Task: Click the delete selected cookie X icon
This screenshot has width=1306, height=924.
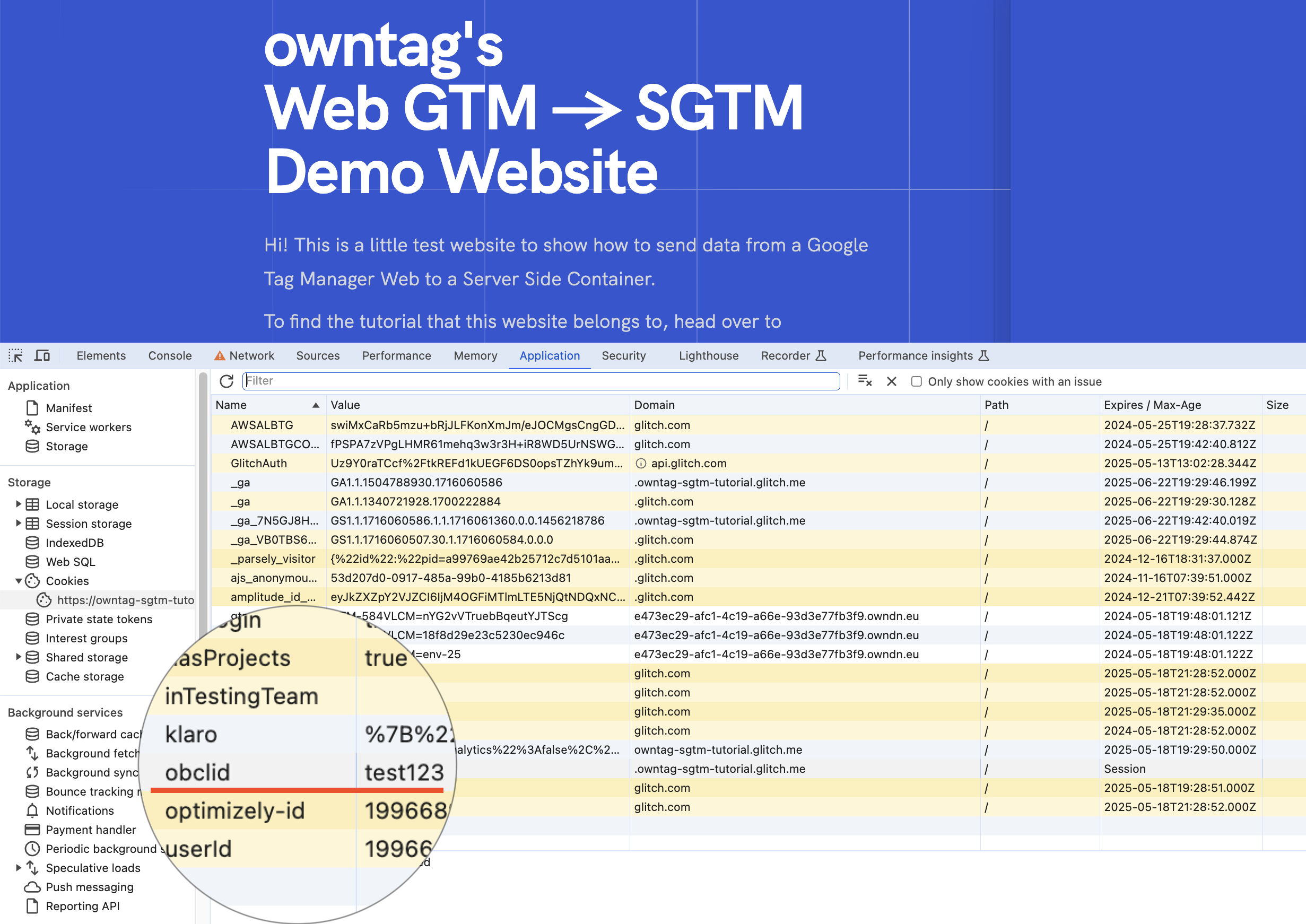Action: pyautogui.click(x=891, y=381)
